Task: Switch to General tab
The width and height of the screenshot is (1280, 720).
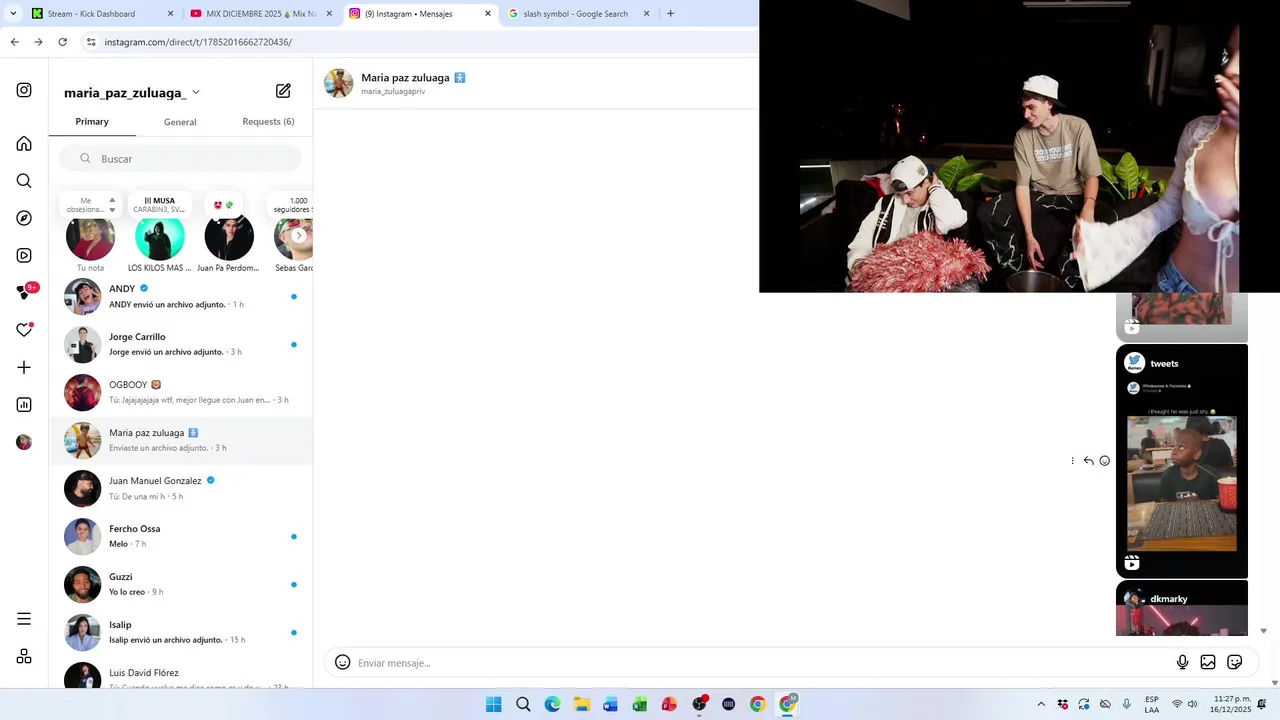Action: [180, 122]
